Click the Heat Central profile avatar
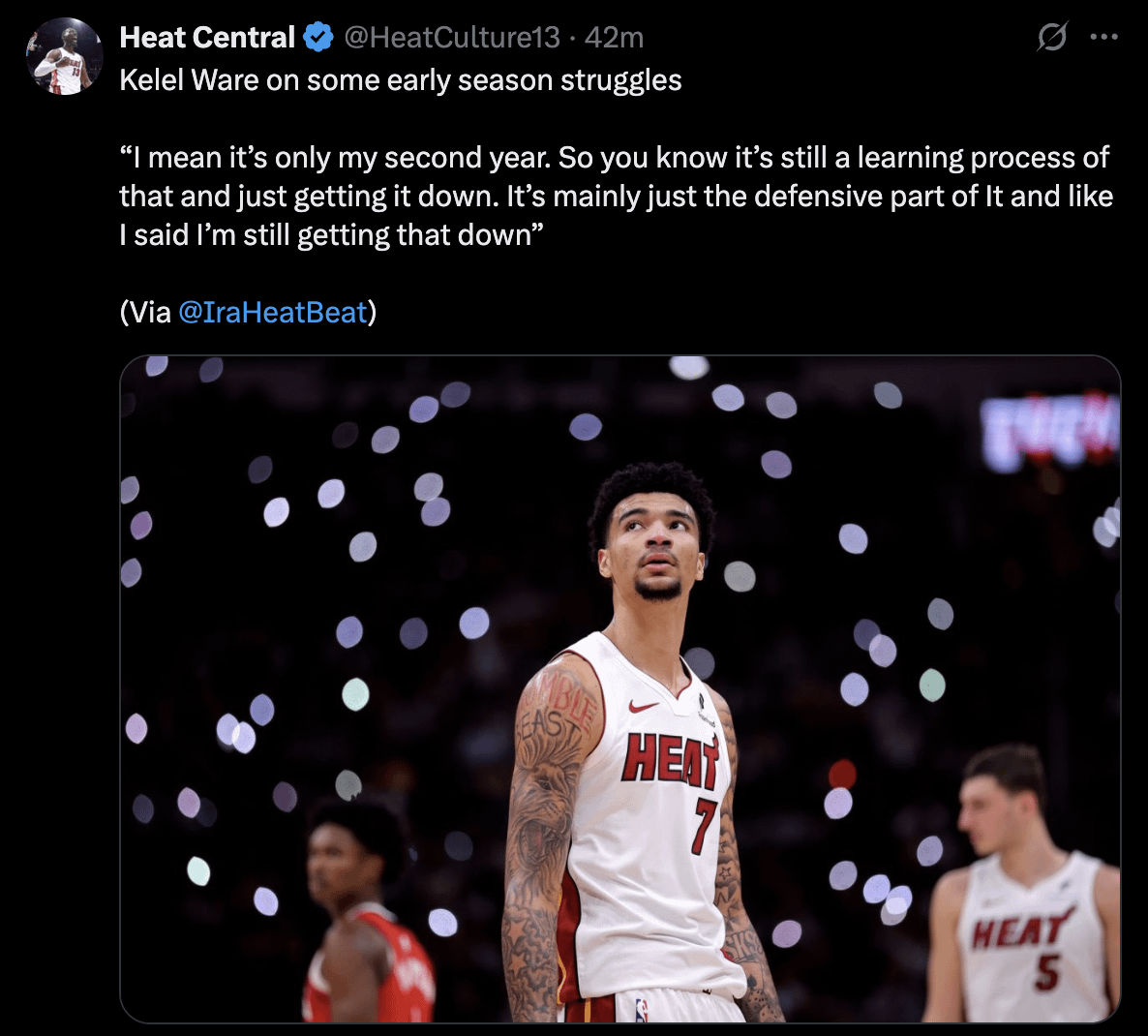The image size is (1148, 1036). pyautogui.click(x=64, y=56)
